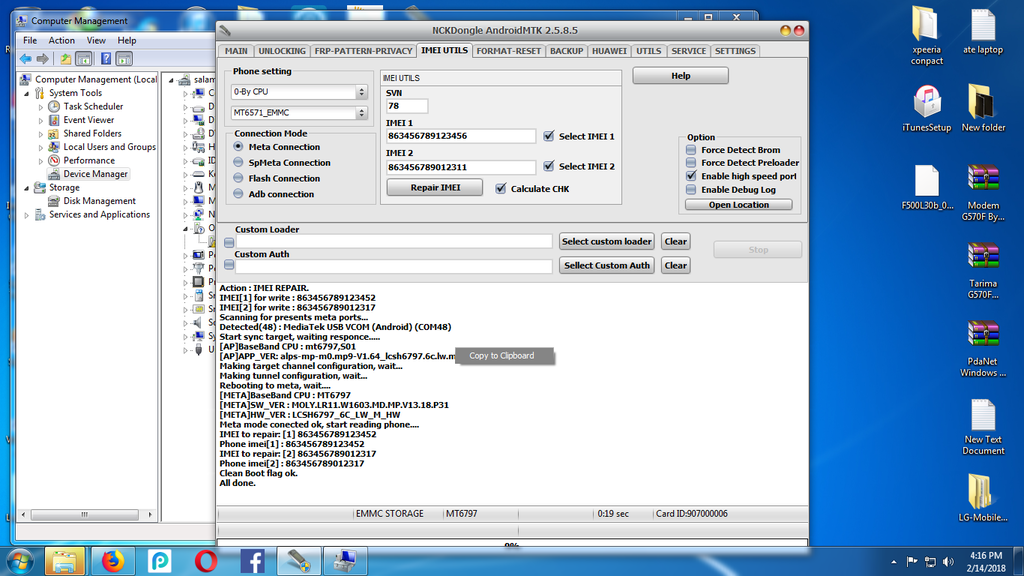The width and height of the screenshot is (1024, 576).
Task: Click Sellect Custom Auth button
Action: tap(607, 265)
